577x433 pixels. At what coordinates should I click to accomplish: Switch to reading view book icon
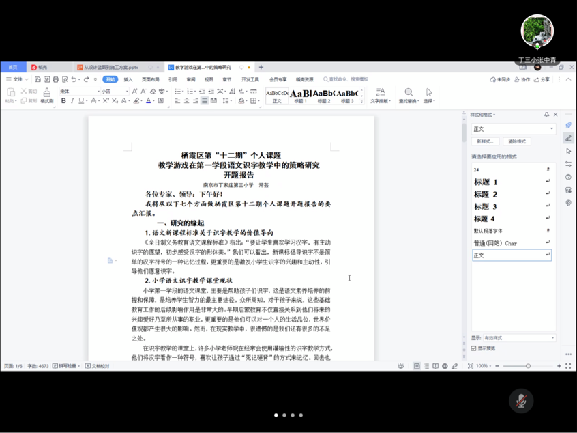point(435,366)
